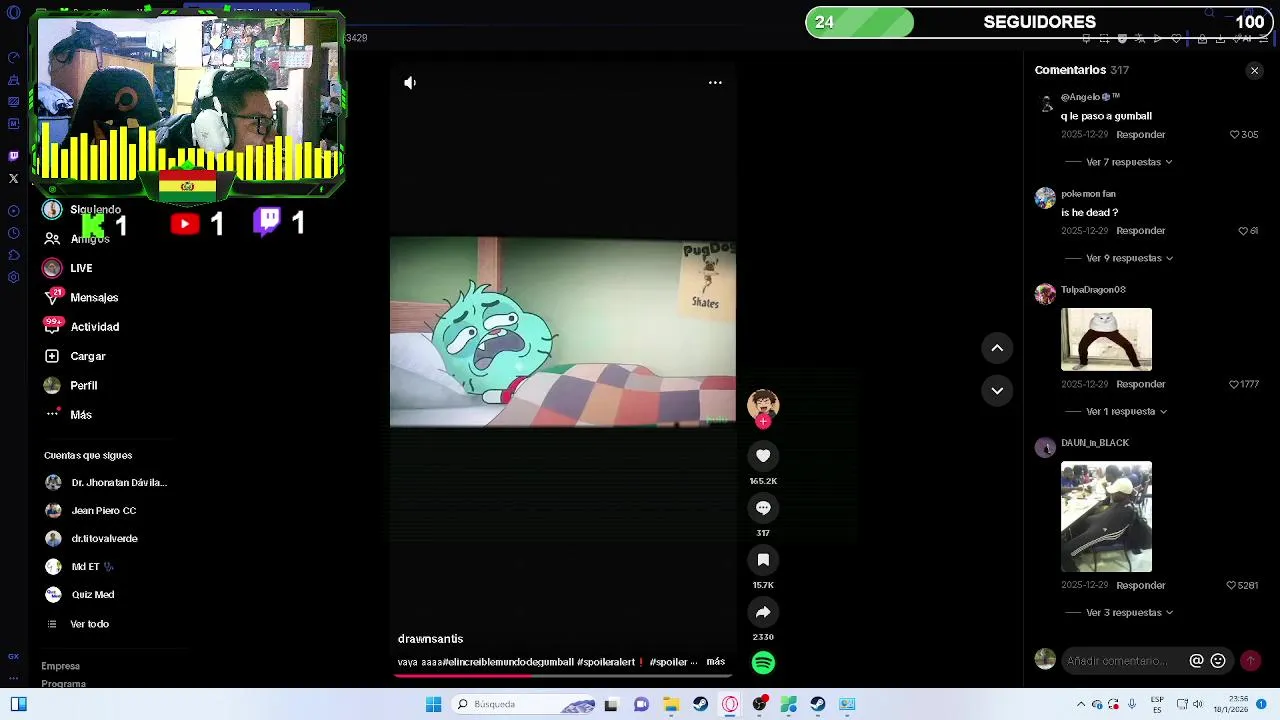The width and height of the screenshot is (1280, 720).
Task: Like DAUN_in_BLACK's comment showing 5281
Action: 1231,586
